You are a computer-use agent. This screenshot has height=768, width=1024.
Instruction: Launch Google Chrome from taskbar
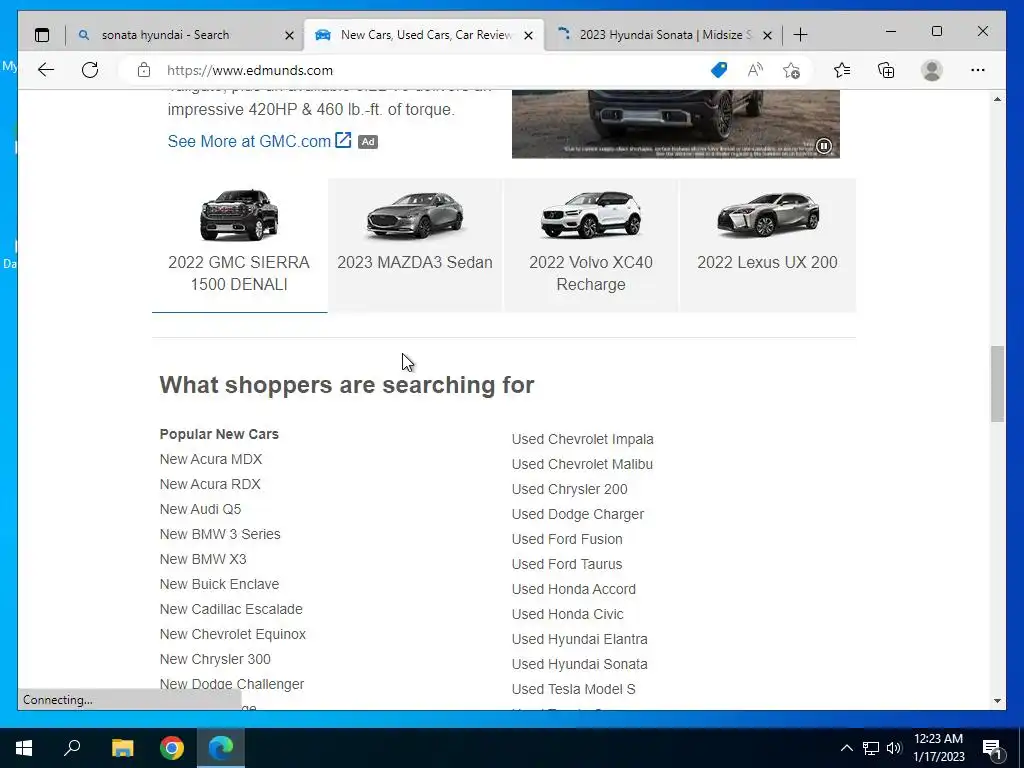(x=172, y=748)
